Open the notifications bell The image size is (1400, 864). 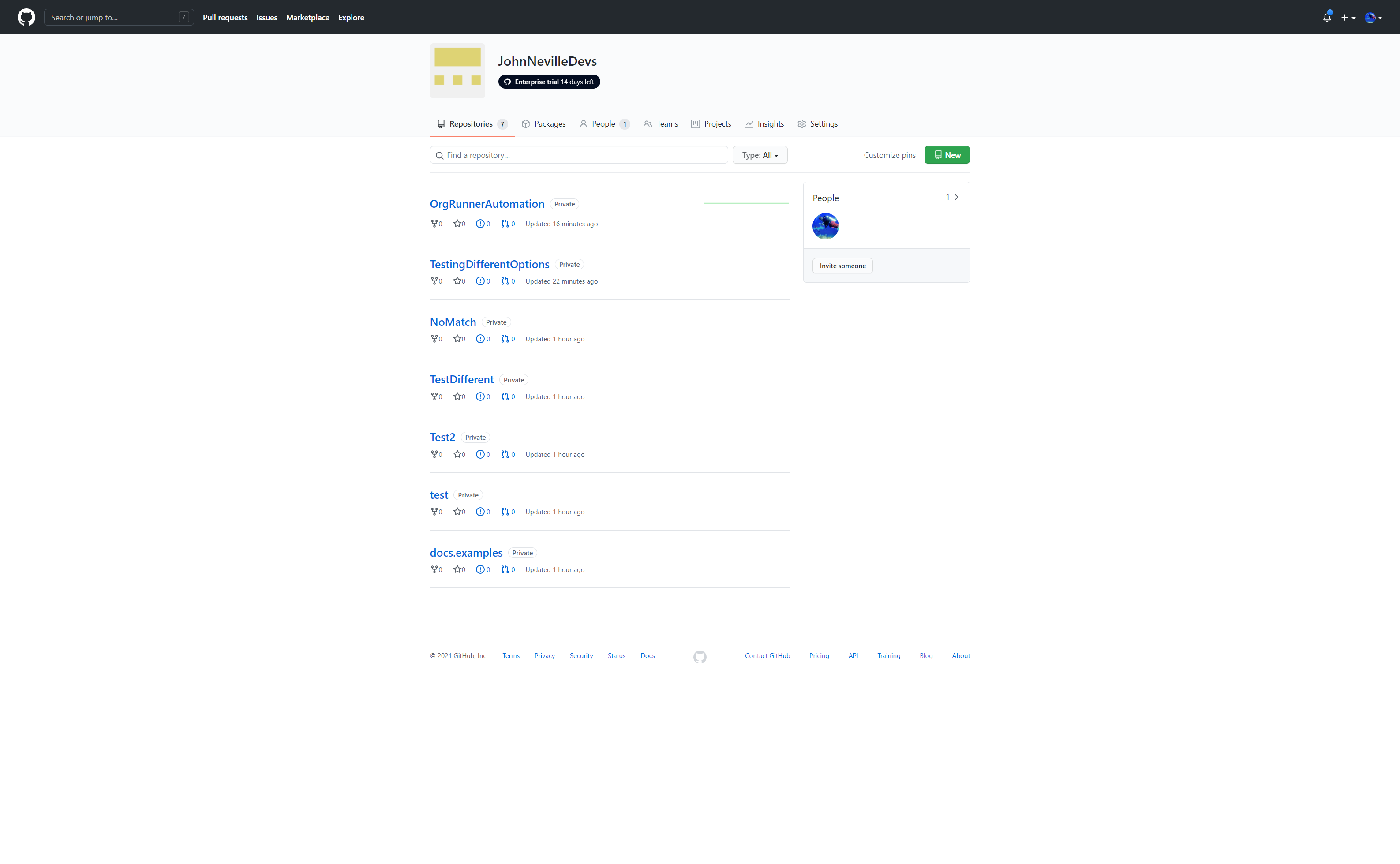[1326, 17]
